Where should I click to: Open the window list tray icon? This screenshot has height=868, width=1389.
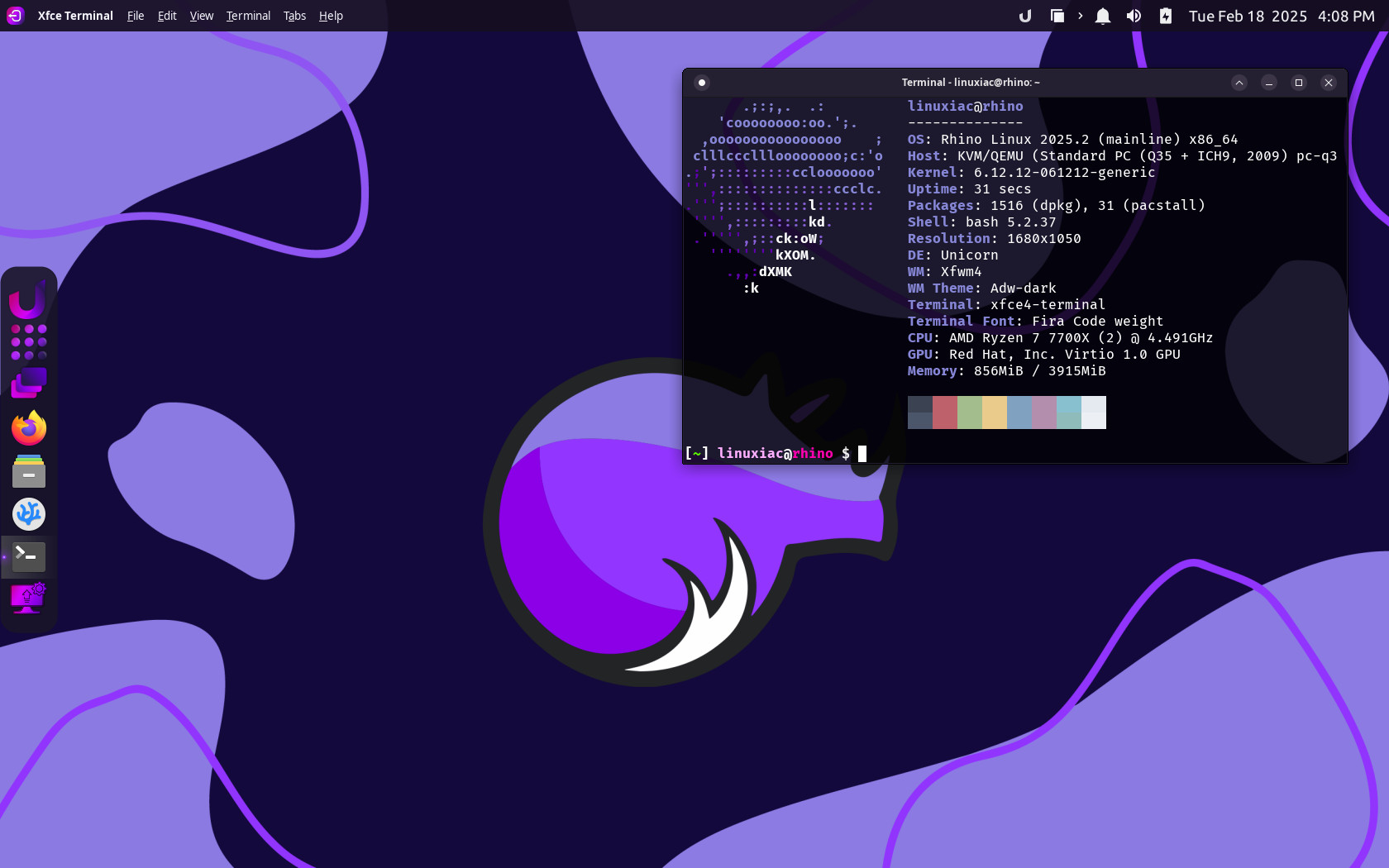coord(1057,16)
